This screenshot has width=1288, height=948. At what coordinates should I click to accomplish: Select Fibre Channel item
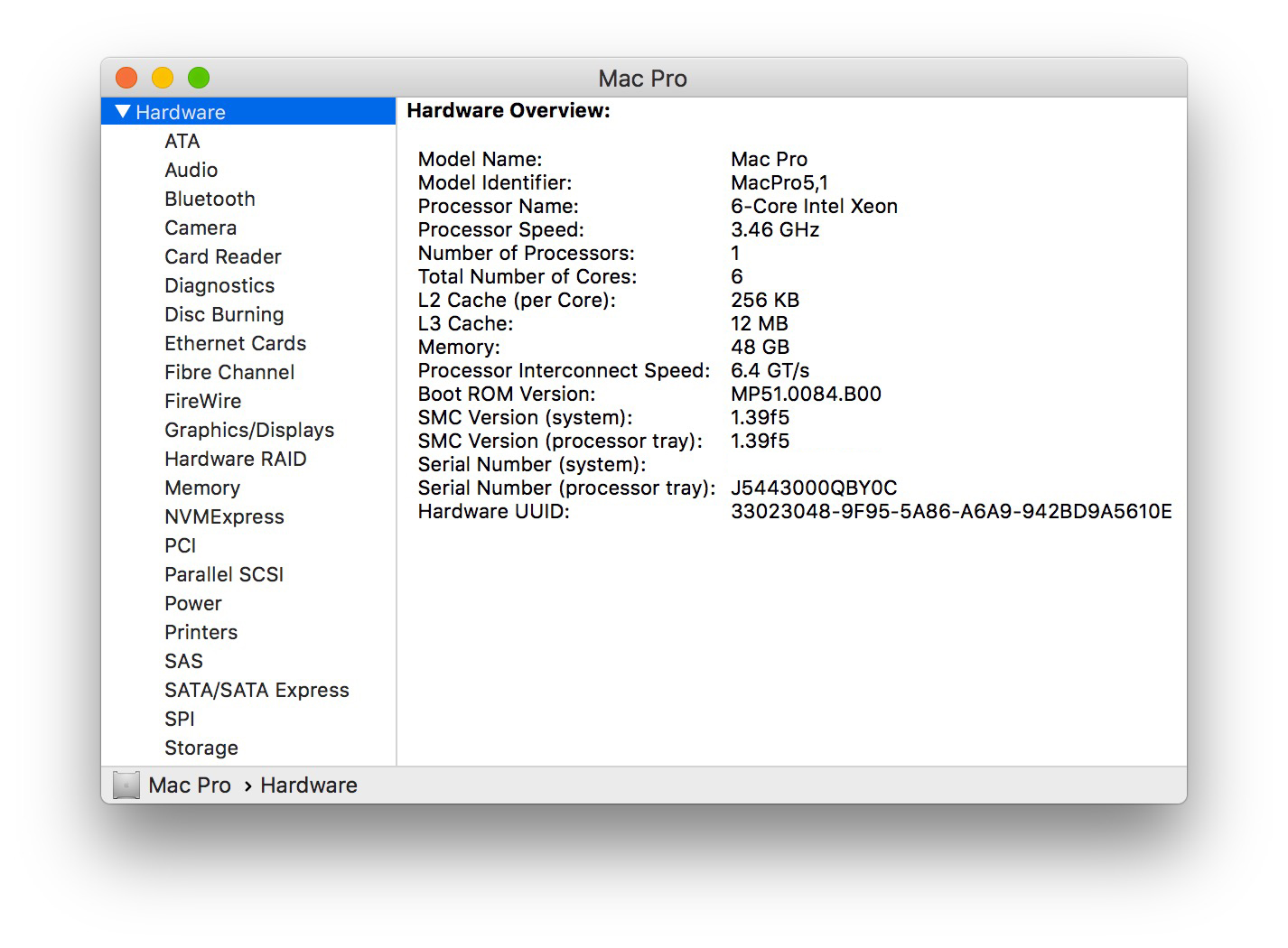pyautogui.click(x=229, y=373)
